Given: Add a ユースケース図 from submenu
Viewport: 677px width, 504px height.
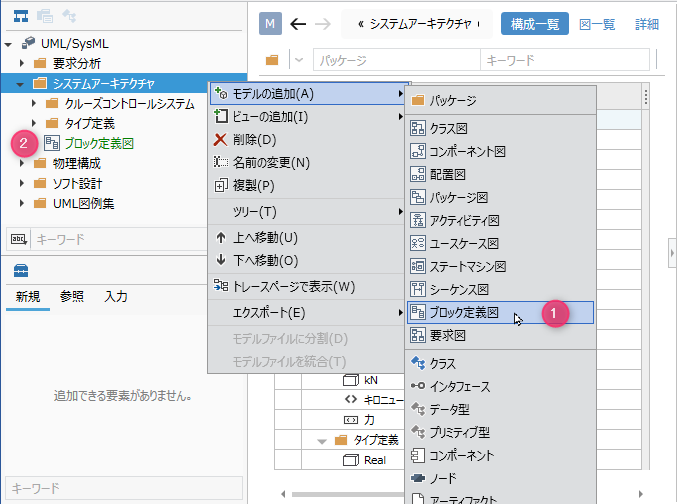Looking at the screenshot, I should pyautogui.click(x=501, y=243).
